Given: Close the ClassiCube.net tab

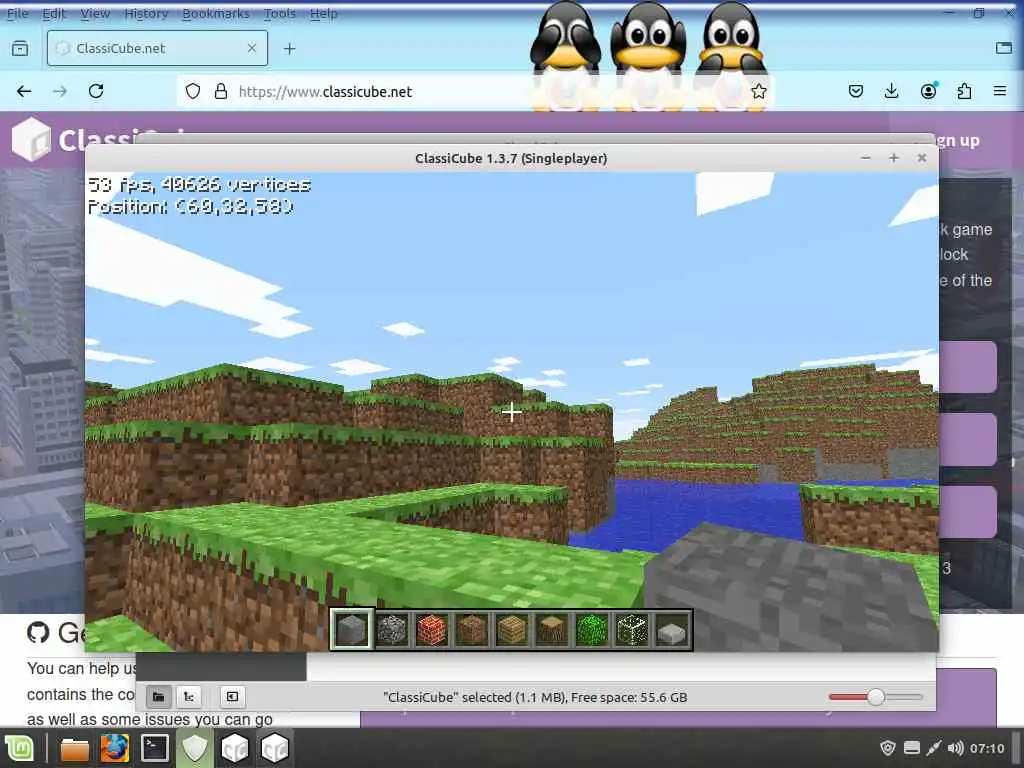Looking at the screenshot, I should pyautogui.click(x=251, y=48).
